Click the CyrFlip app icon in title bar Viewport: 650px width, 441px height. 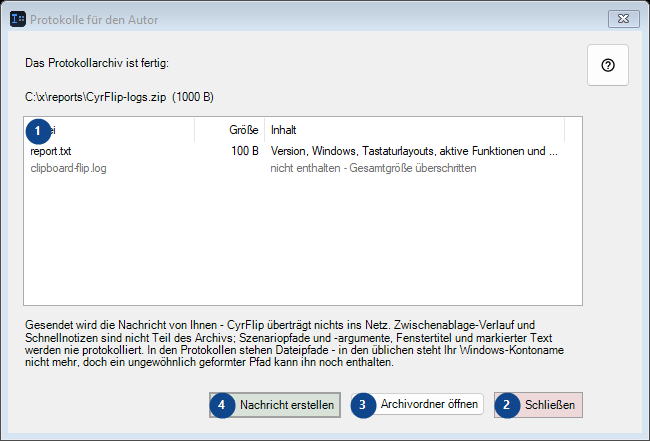coord(18,19)
